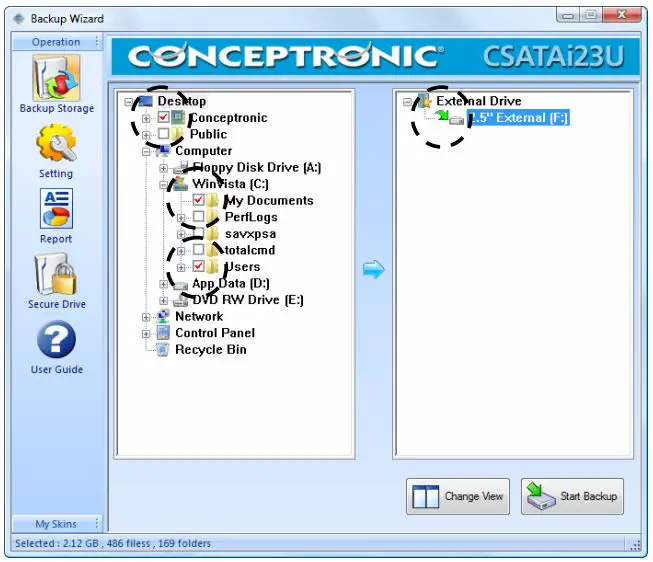Image resolution: width=653 pixels, height=562 pixels.
Task: Click the Backup Wizard title bar icon
Action: tap(18, 19)
